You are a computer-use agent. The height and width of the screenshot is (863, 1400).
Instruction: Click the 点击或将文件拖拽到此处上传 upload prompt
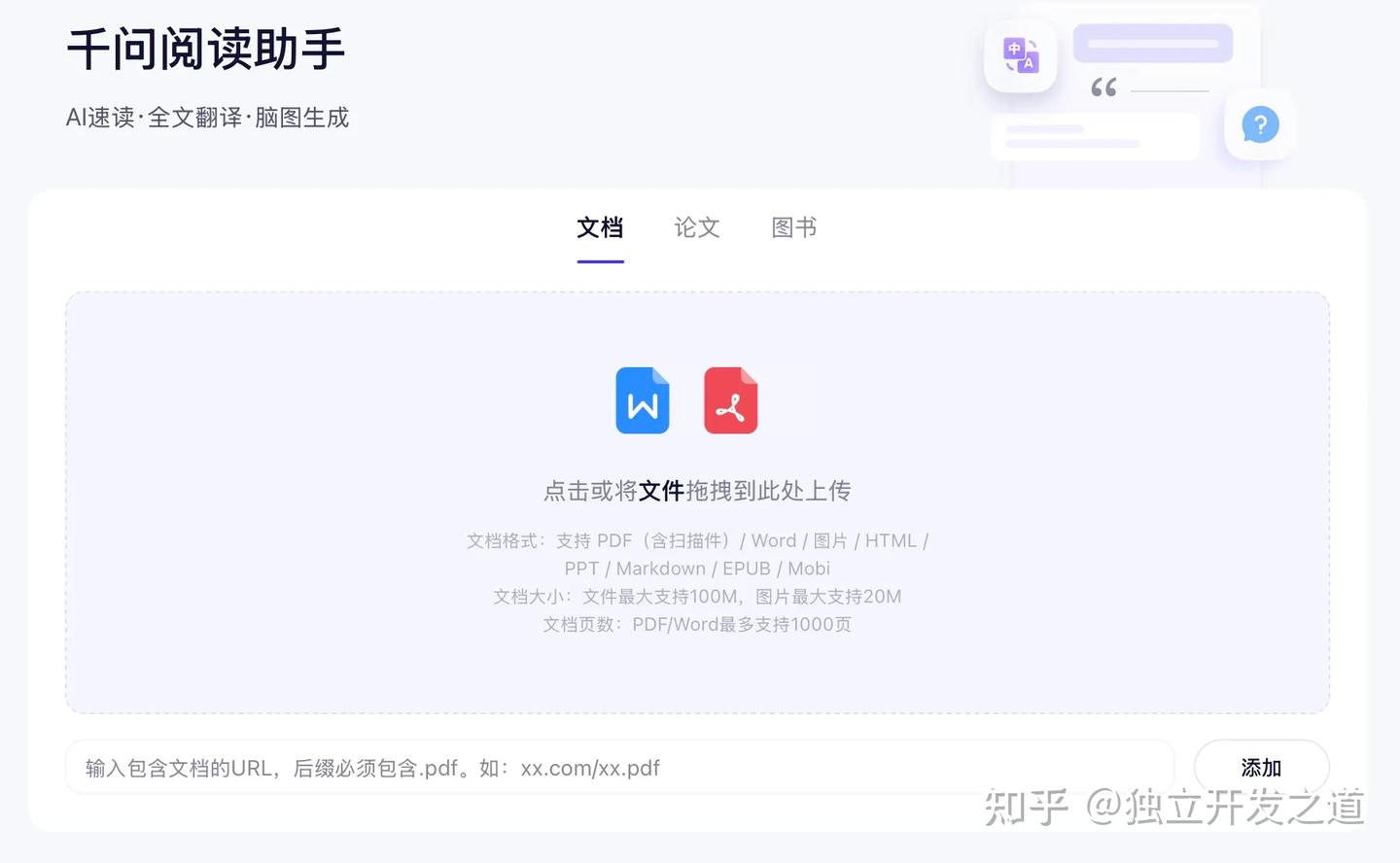pos(697,491)
